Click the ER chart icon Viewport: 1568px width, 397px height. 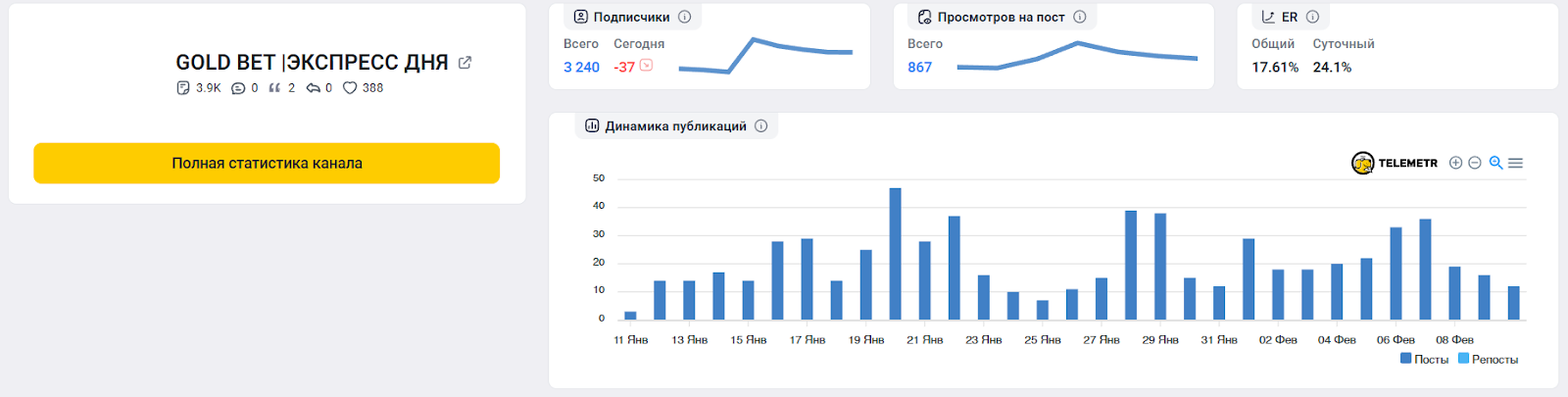pos(1268,17)
